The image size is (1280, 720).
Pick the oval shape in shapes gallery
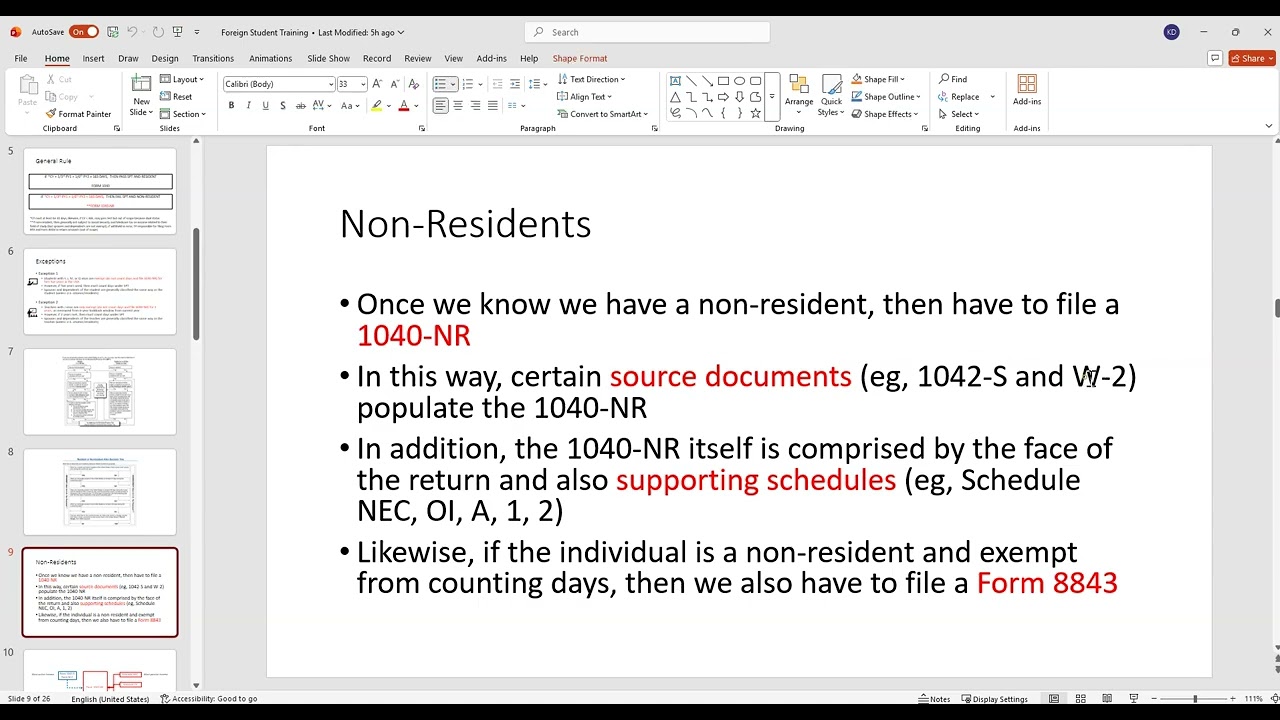point(739,81)
